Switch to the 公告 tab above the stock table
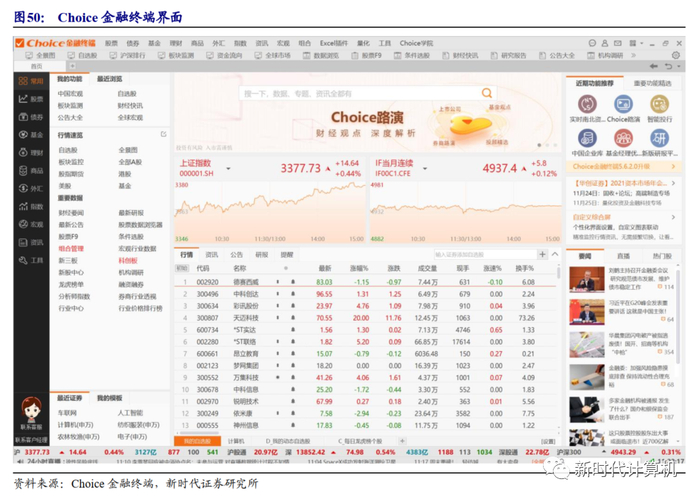The height and width of the screenshot is (500, 700). tap(237, 255)
